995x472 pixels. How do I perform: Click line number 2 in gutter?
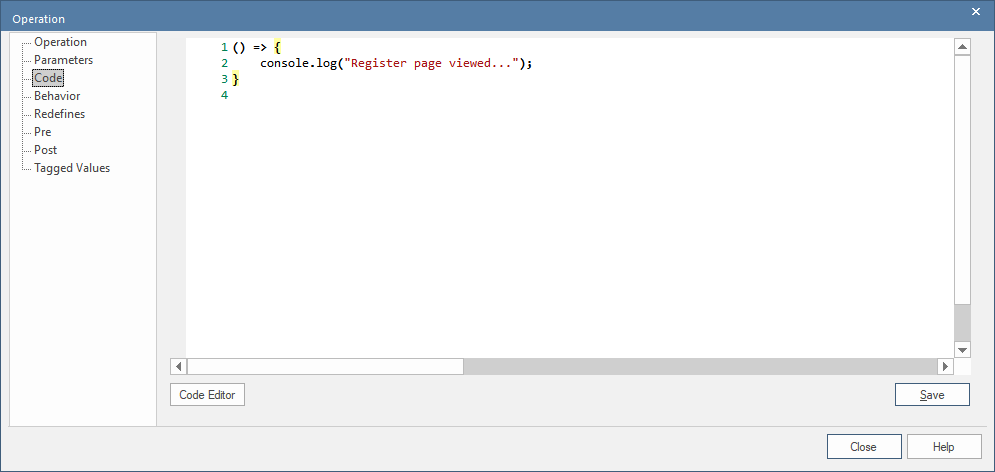click(224, 63)
